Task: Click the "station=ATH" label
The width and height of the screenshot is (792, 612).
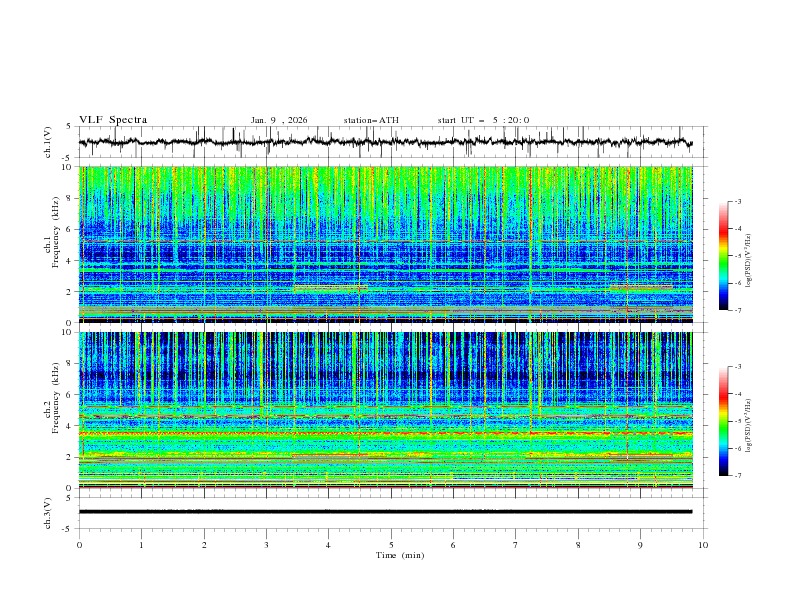Action: (371, 120)
